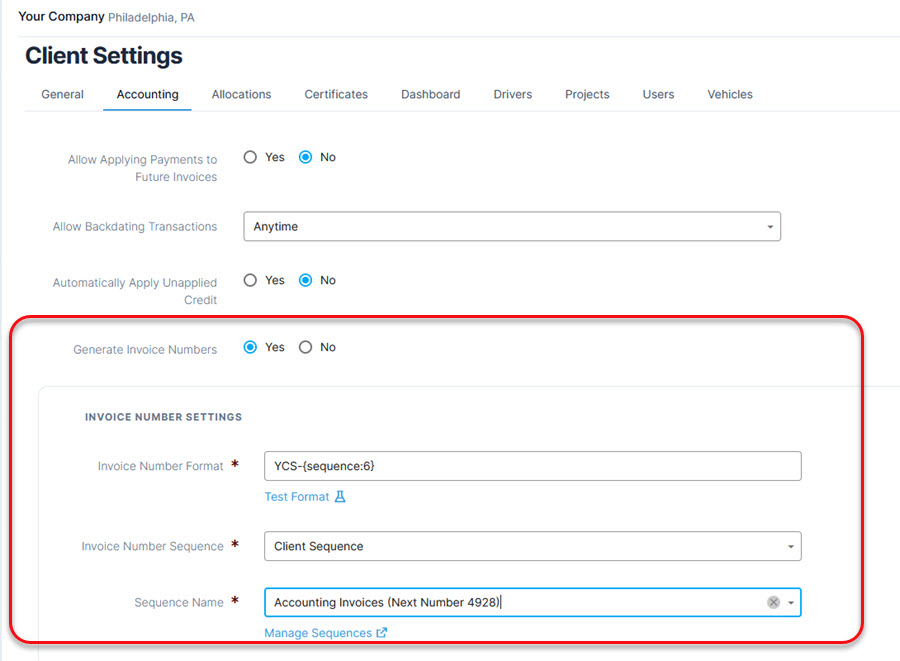Click the external link icon beside Manage Sequences
The height and width of the screenshot is (661, 900).
381,633
